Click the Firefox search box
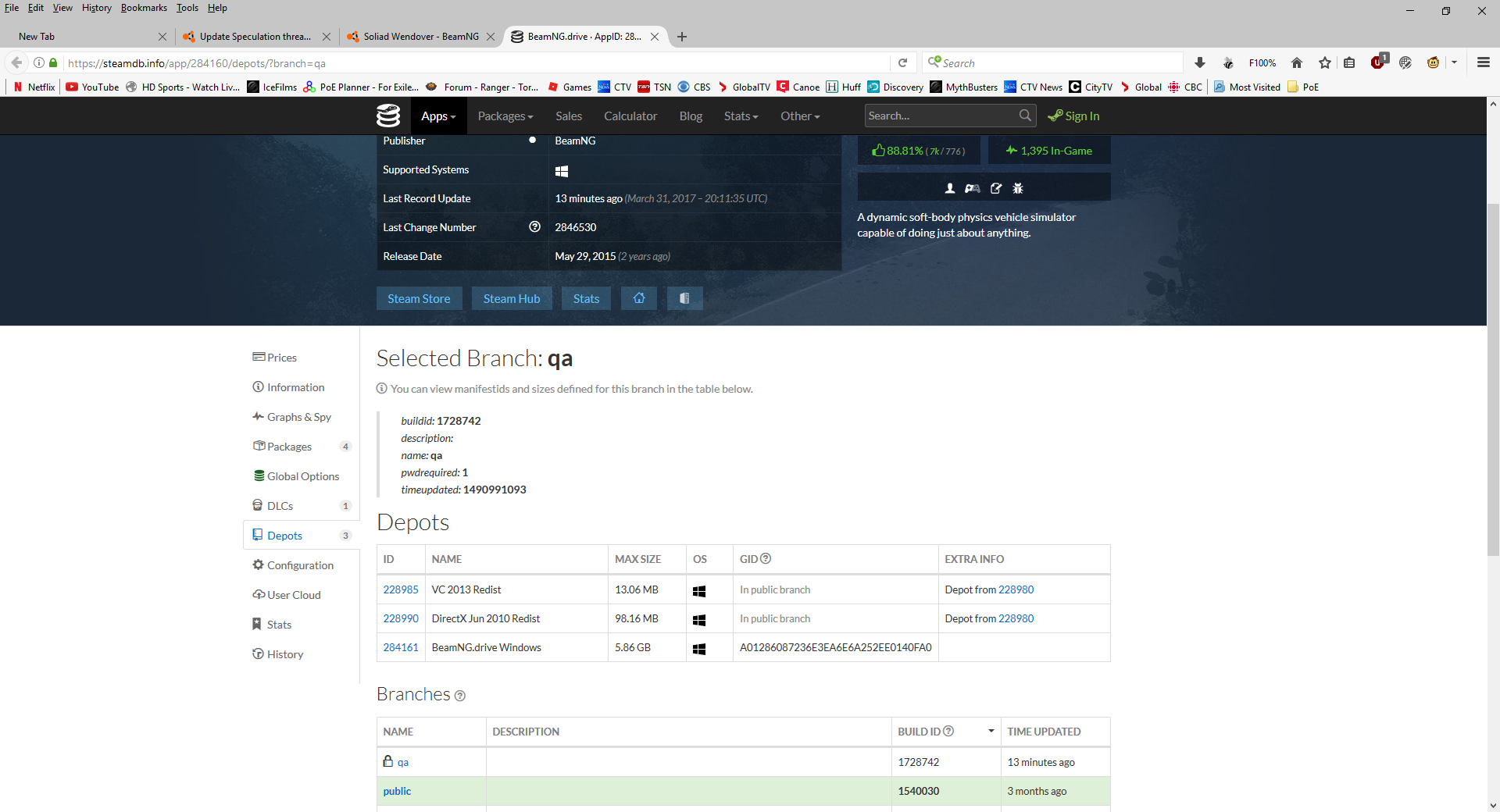The width and height of the screenshot is (1500, 812). (1052, 62)
